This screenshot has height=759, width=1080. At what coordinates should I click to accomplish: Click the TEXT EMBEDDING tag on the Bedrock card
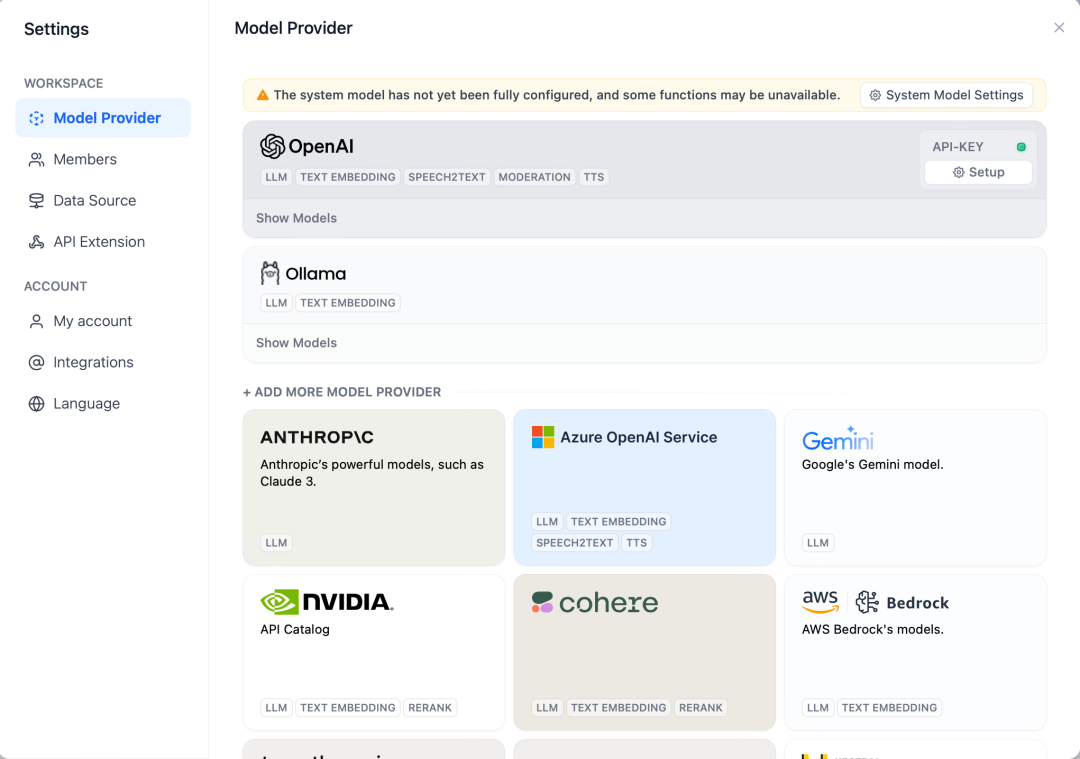[889, 707]
